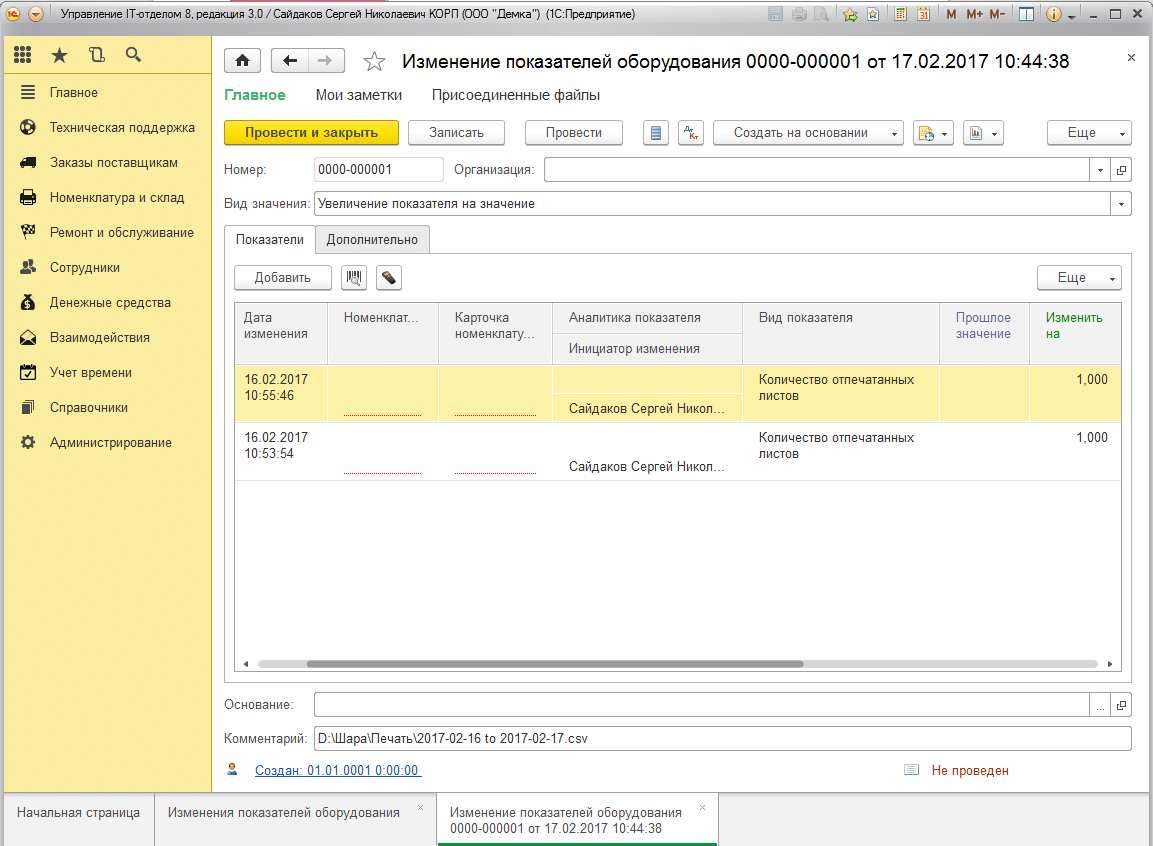Click the Home button next to navigation arrows
Screen dimensions: 1153x846
(x=242, y=61)
